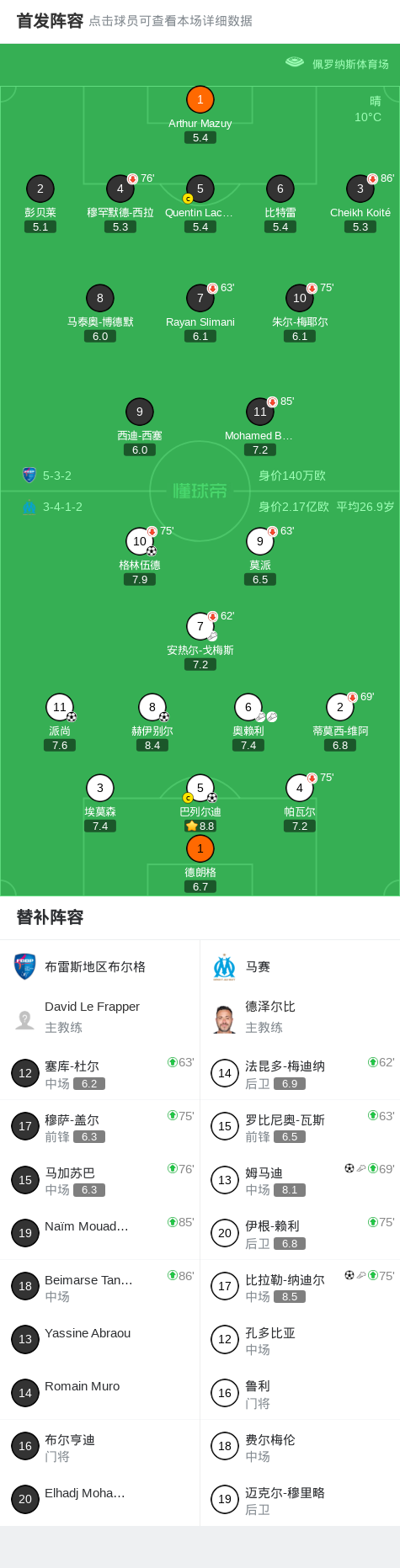The image size is (400, 1568).
Task: Click the stadium icon beside 佩罗纳斯体育场
Action: (294, 62)
